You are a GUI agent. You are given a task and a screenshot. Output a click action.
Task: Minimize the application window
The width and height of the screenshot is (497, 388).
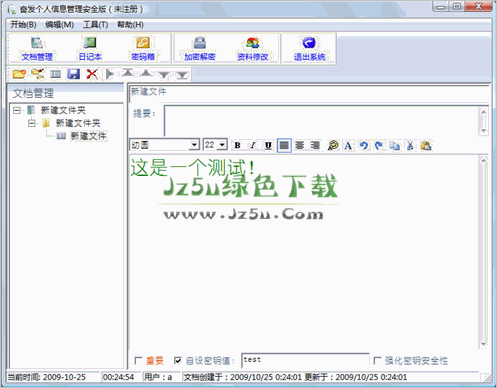point(441,7)
